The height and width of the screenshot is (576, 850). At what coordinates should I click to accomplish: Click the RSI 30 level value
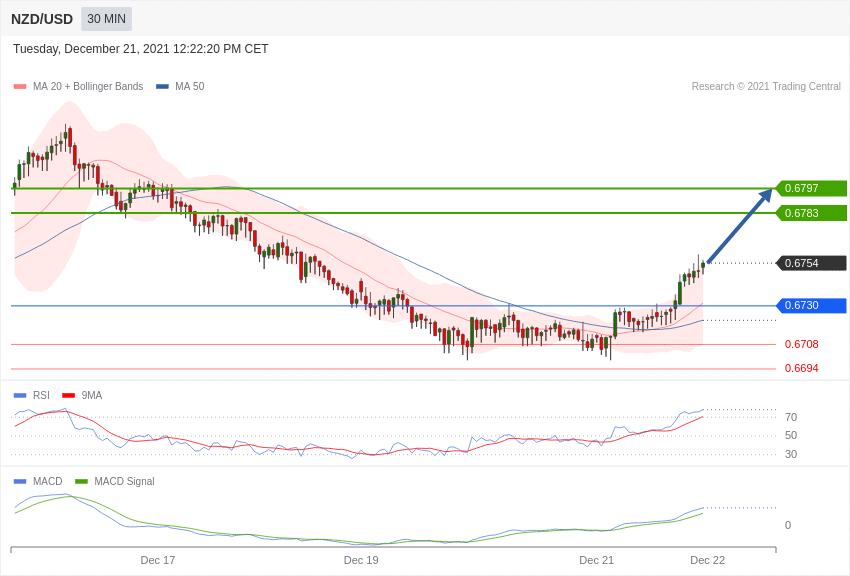791,454
